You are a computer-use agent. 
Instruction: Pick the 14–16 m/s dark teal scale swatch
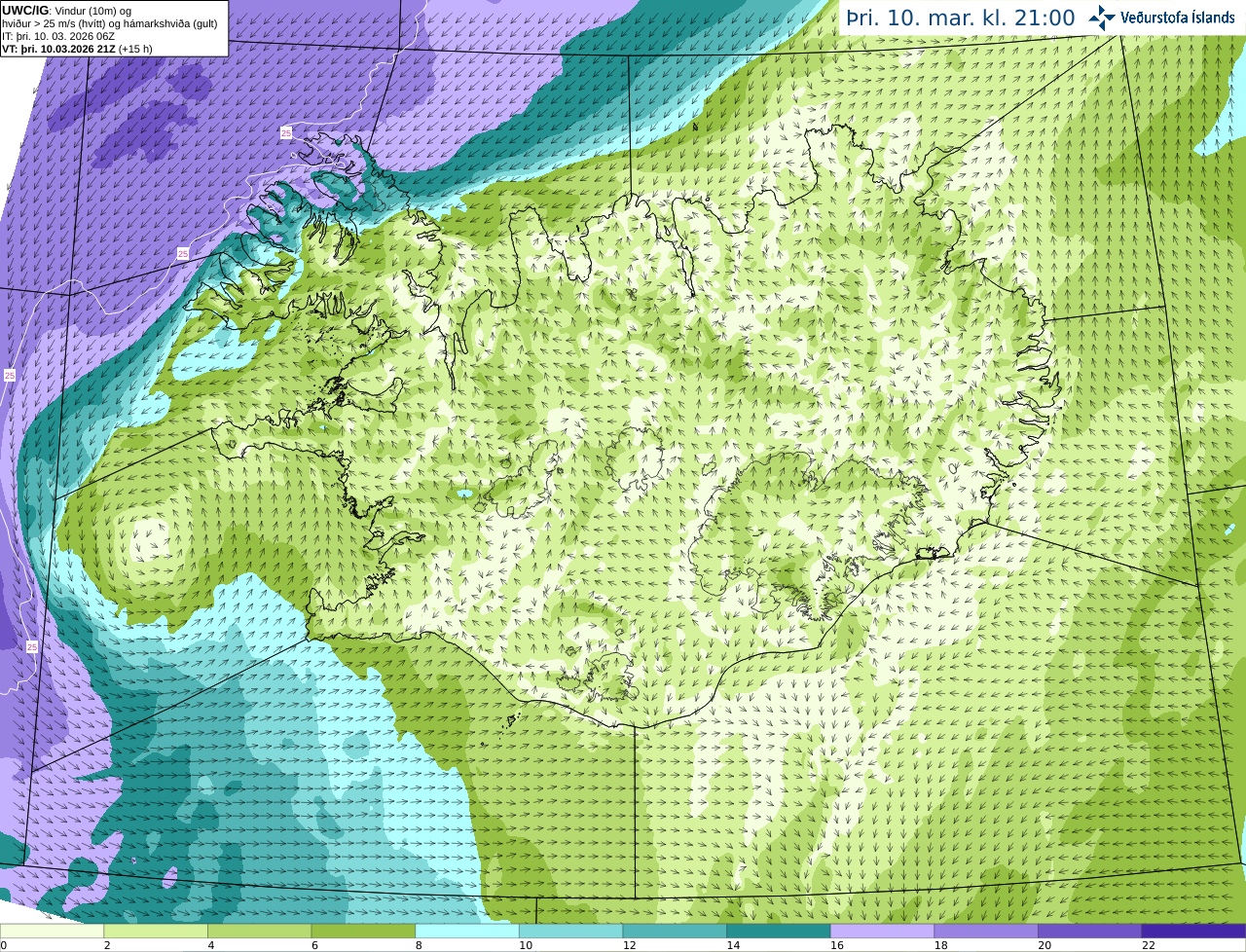click(x=779, y=931)
